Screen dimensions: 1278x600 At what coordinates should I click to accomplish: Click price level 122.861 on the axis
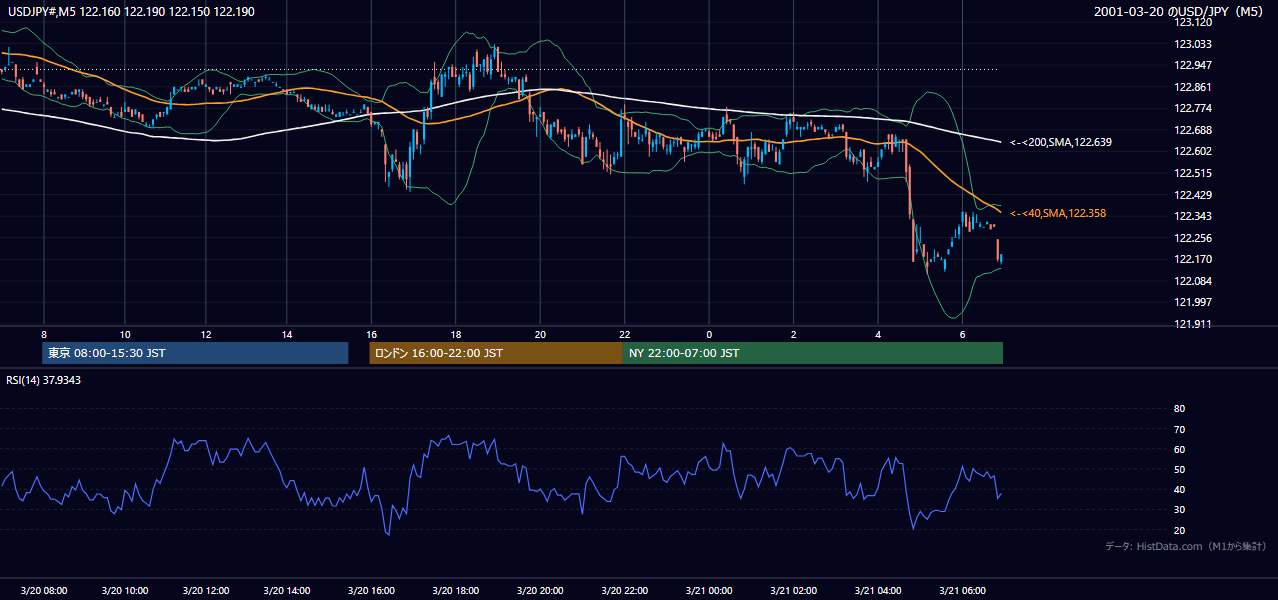[x=1193, y=87]
